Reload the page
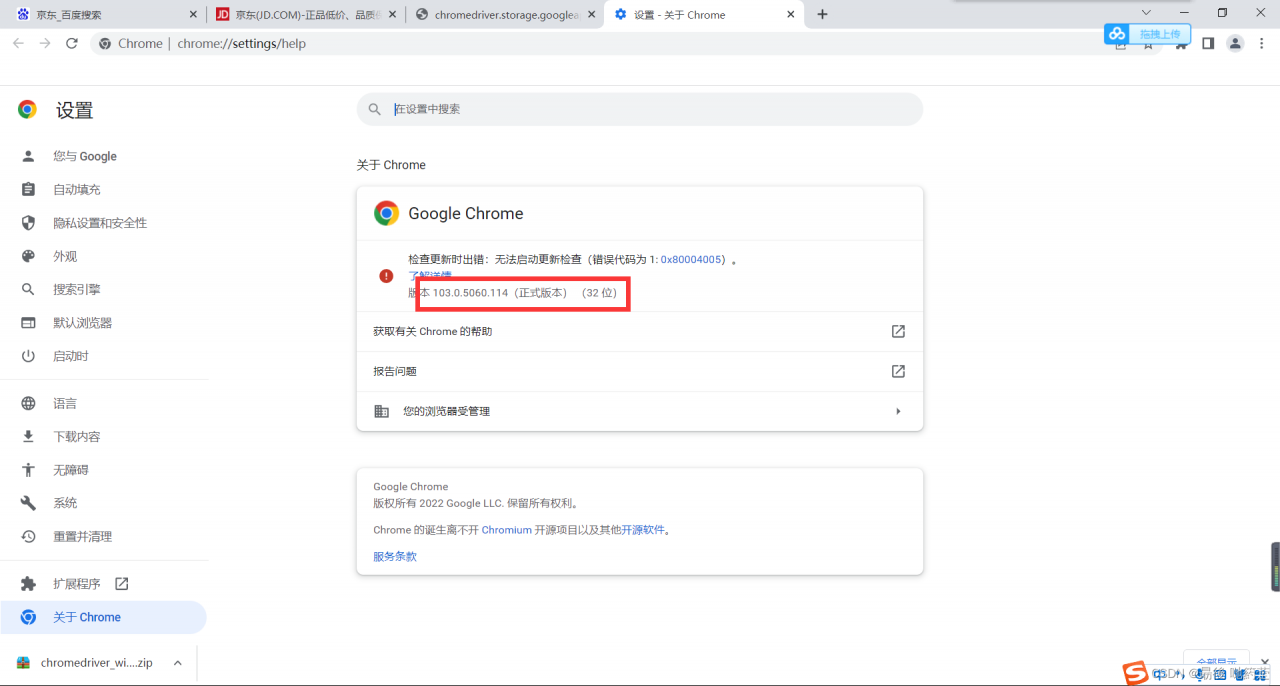This screenshot has height=686, width=1280. (72, 43)
